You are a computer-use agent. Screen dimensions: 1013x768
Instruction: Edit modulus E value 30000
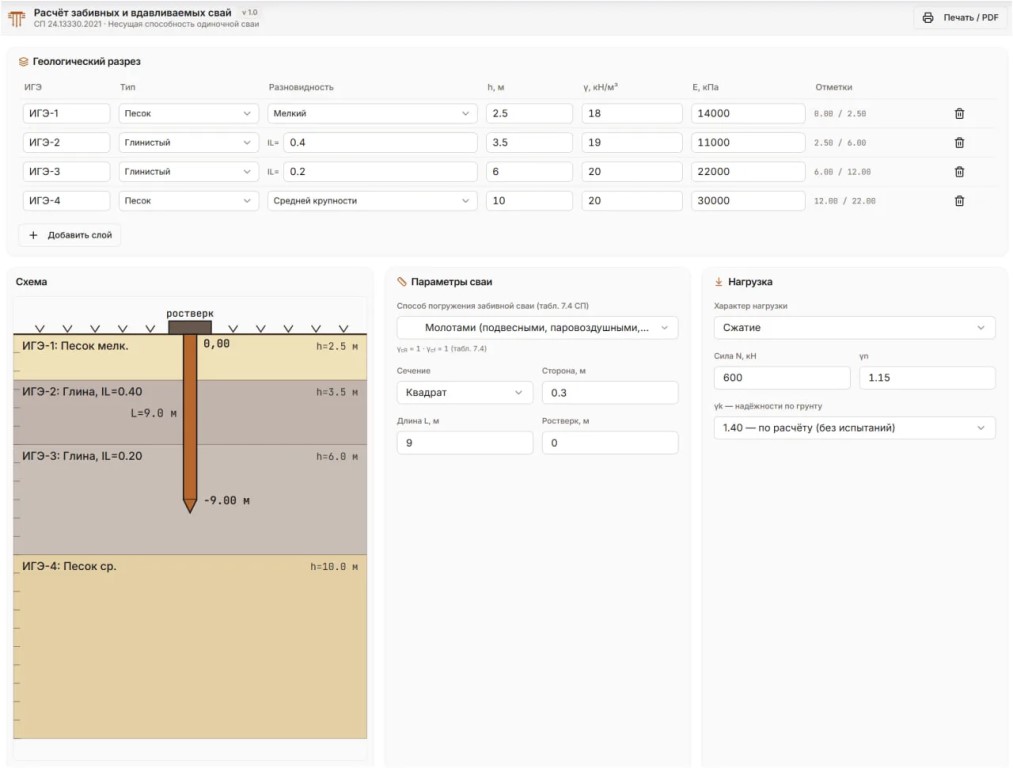click(748, 200)
